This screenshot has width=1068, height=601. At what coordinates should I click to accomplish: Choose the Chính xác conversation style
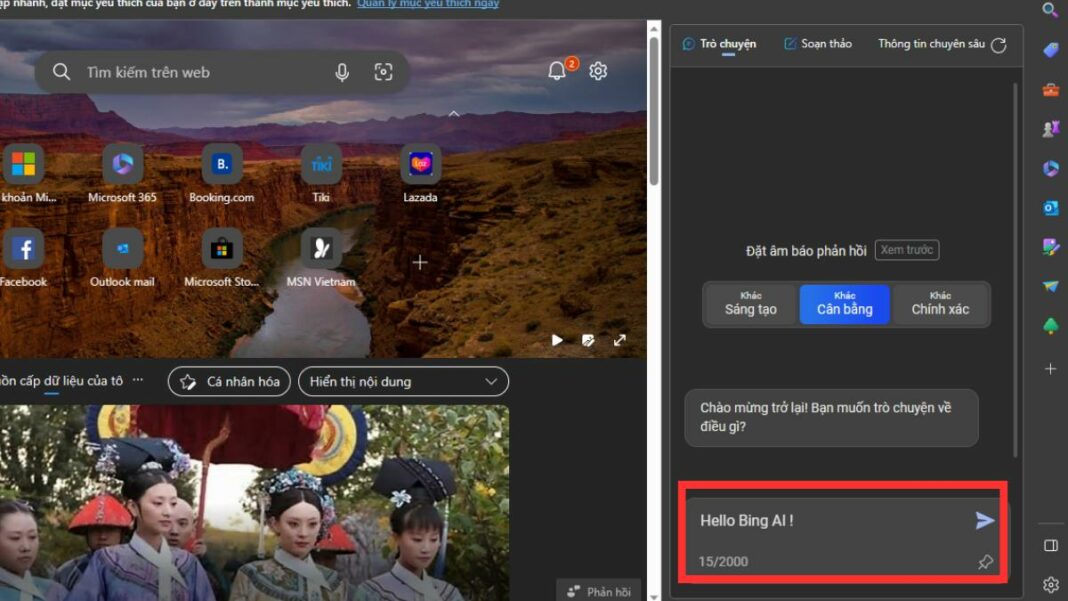[939, 303]
